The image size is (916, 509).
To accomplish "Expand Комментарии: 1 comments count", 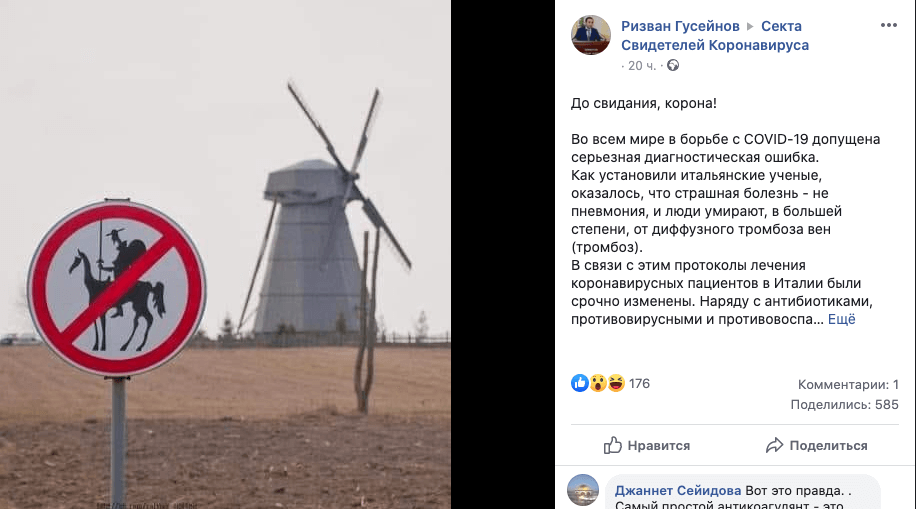I will 848,385.
